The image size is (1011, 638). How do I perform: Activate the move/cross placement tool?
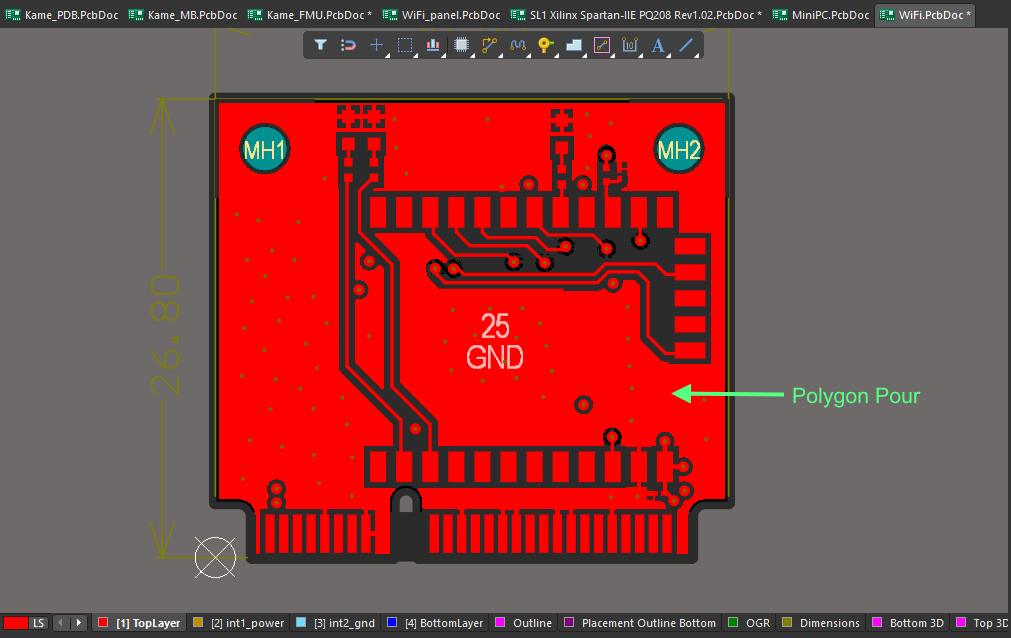375,45
